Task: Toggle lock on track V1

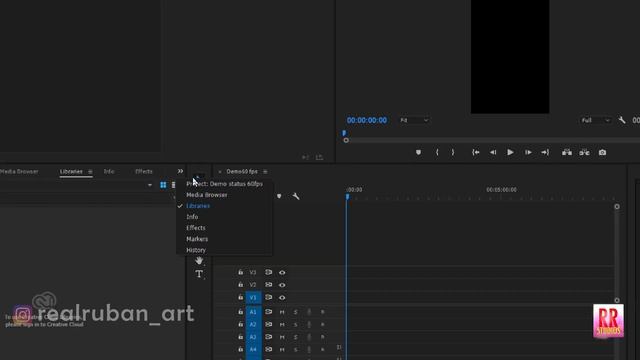Action: 240,298
